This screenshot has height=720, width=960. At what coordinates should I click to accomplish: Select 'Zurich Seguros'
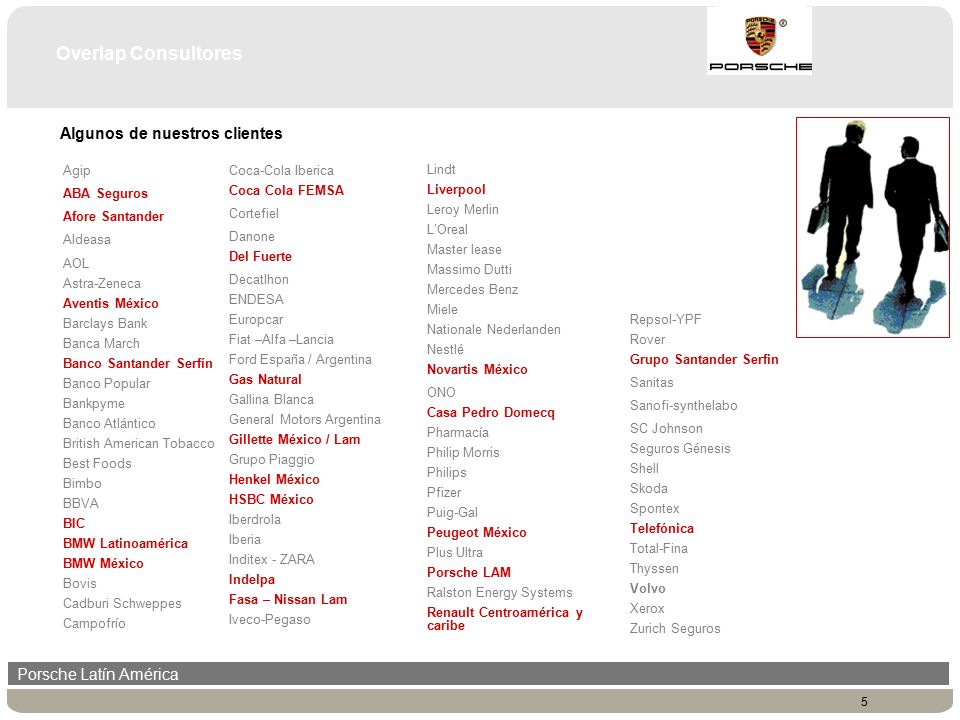[x=675, y=629]
